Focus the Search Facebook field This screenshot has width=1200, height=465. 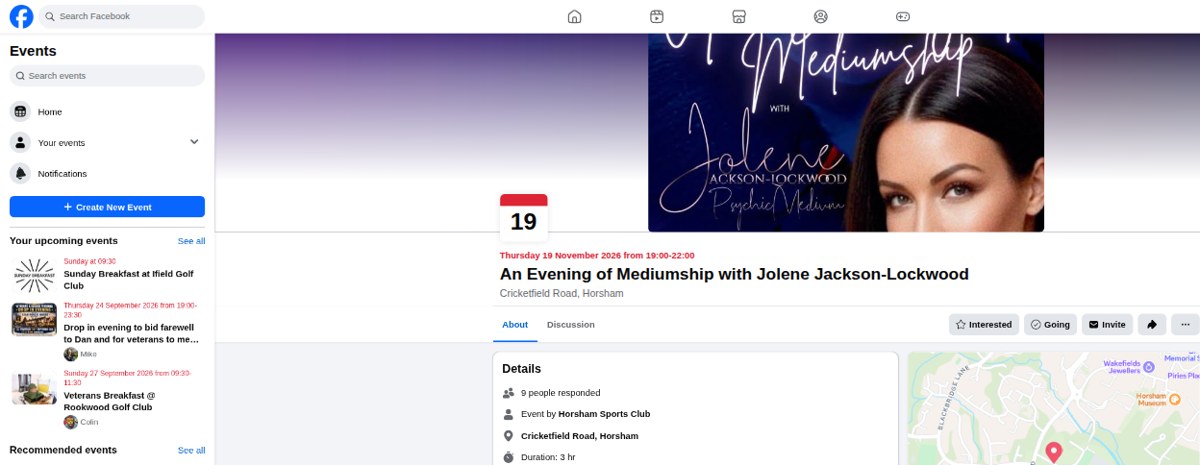pos(122,16)
